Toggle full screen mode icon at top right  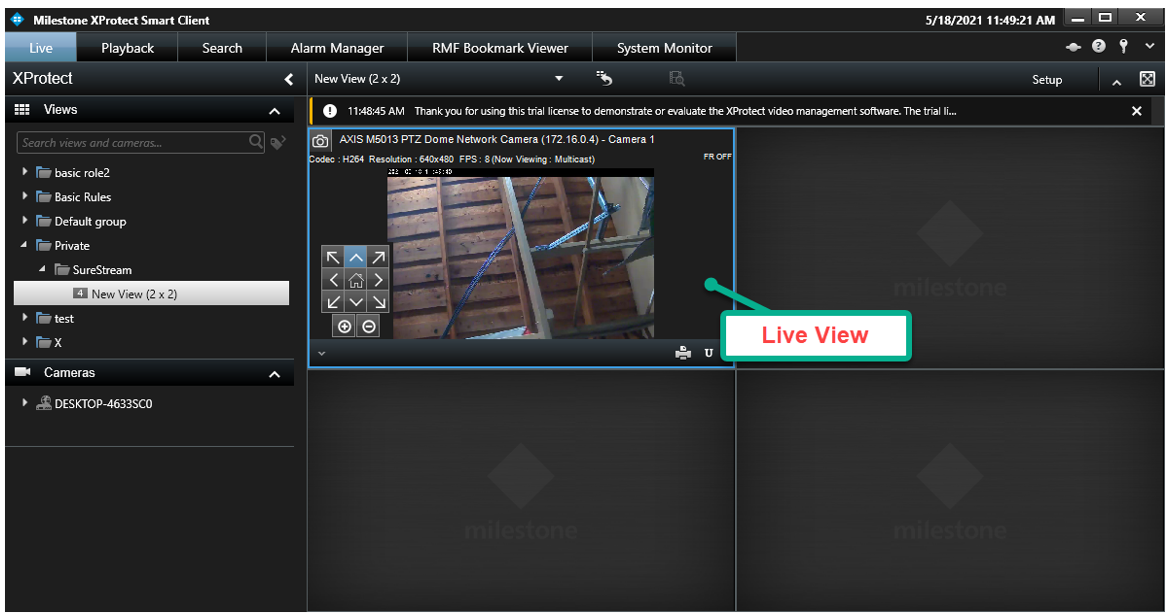1147,79
